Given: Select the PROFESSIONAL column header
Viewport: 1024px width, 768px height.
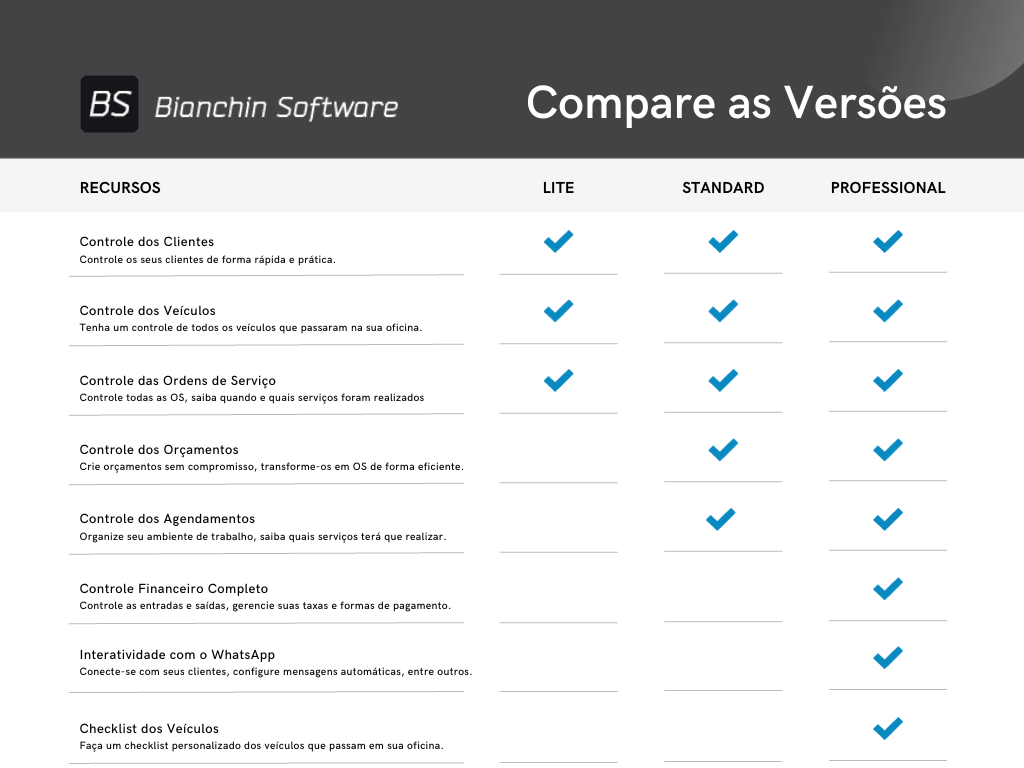Looking at the screenshot, I should coord(888,188).
